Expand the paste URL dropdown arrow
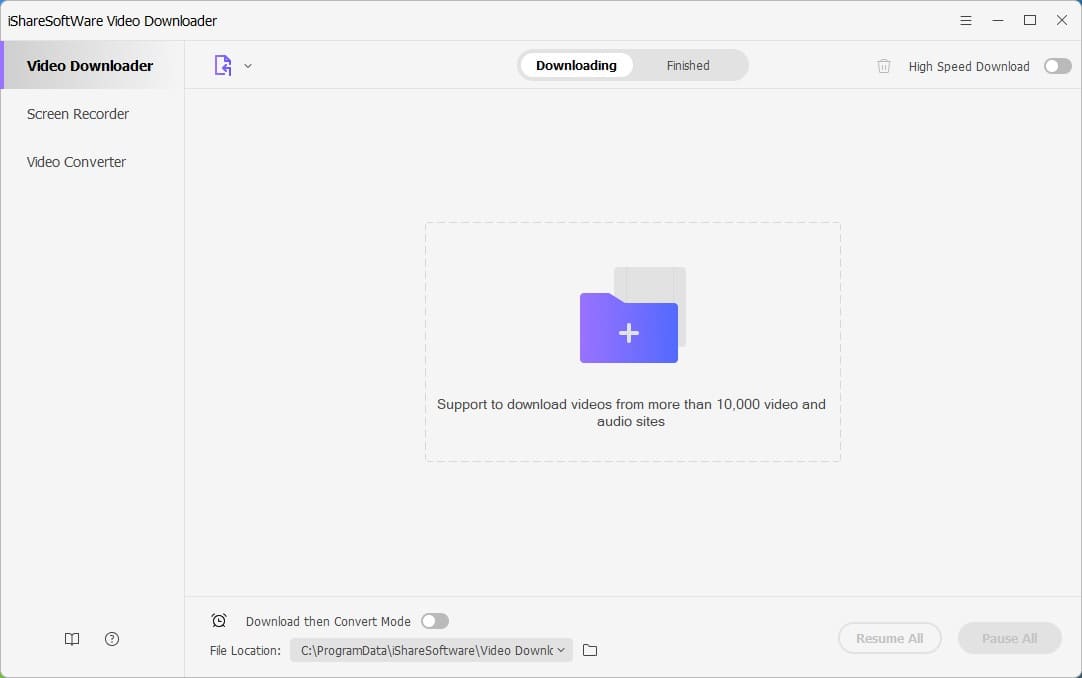 tap(248, 66)
